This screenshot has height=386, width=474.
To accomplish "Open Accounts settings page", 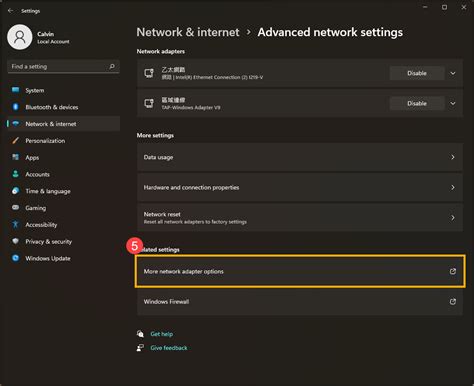I will pos(63,174).
